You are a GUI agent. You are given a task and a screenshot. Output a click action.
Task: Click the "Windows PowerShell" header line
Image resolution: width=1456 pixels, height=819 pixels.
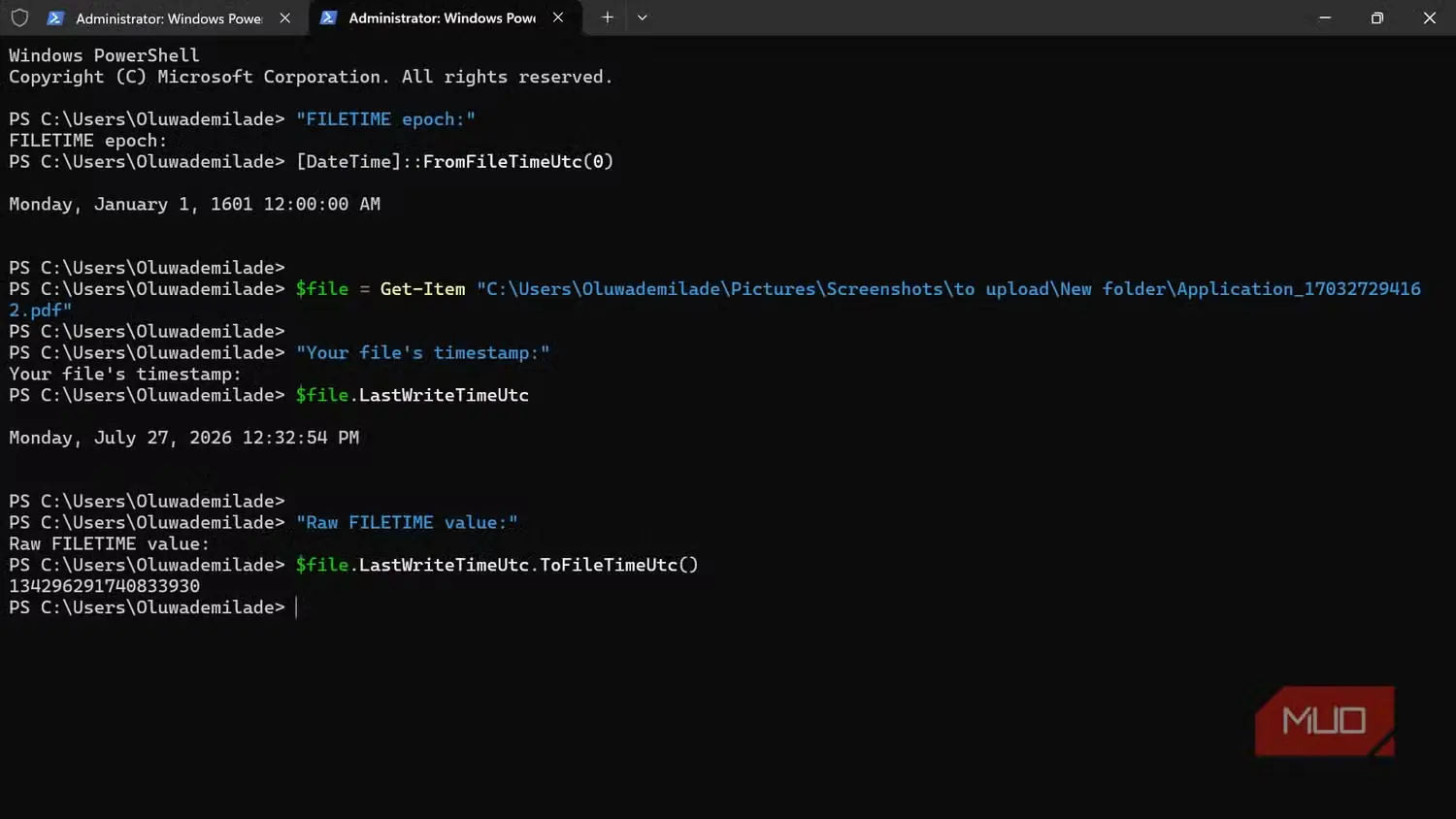[104, 55]
